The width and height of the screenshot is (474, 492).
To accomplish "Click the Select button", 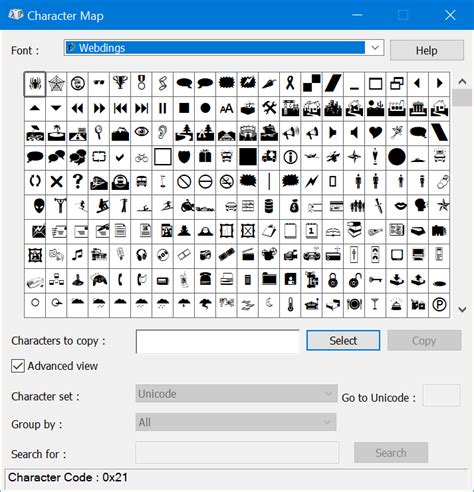I will coord(343,340).
